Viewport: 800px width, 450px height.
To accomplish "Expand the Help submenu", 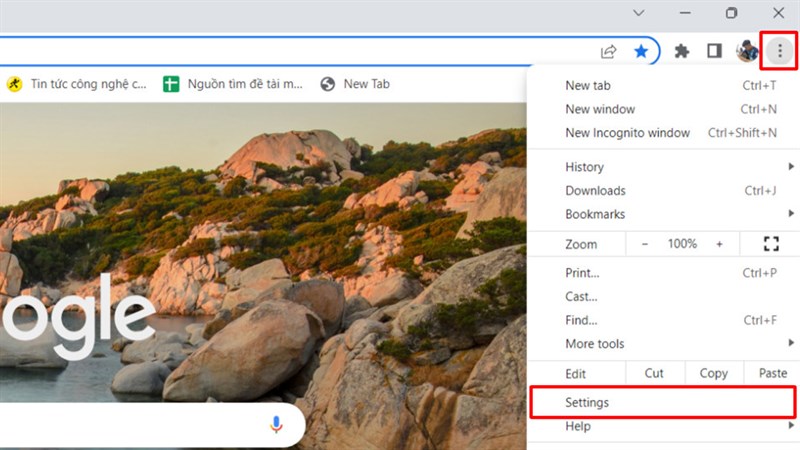I will click(663, 426).
